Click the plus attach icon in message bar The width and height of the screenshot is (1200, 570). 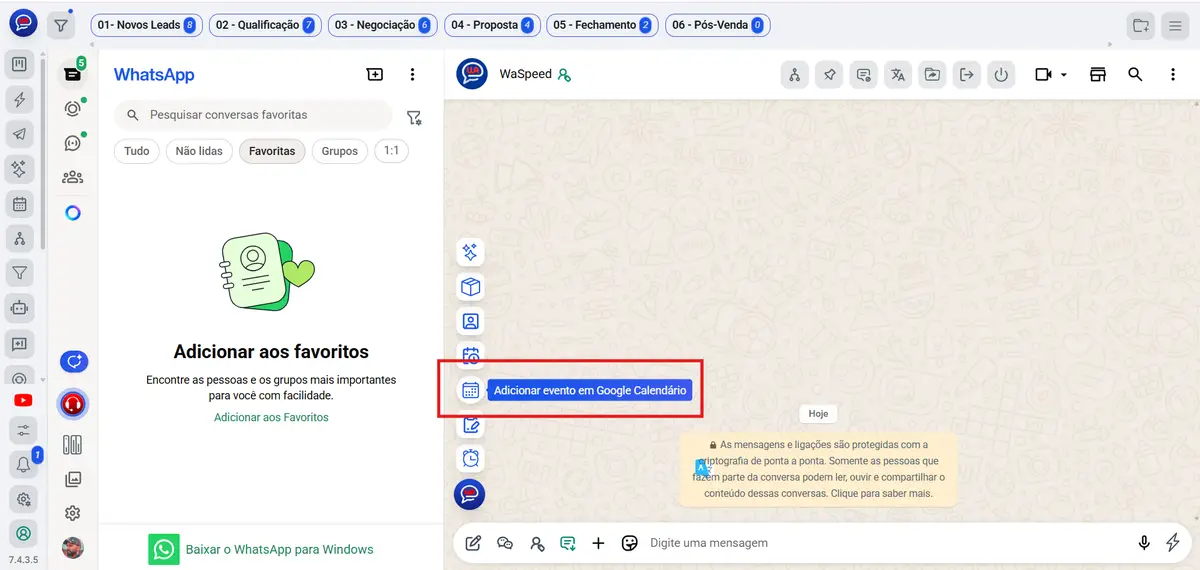point(598,543)
